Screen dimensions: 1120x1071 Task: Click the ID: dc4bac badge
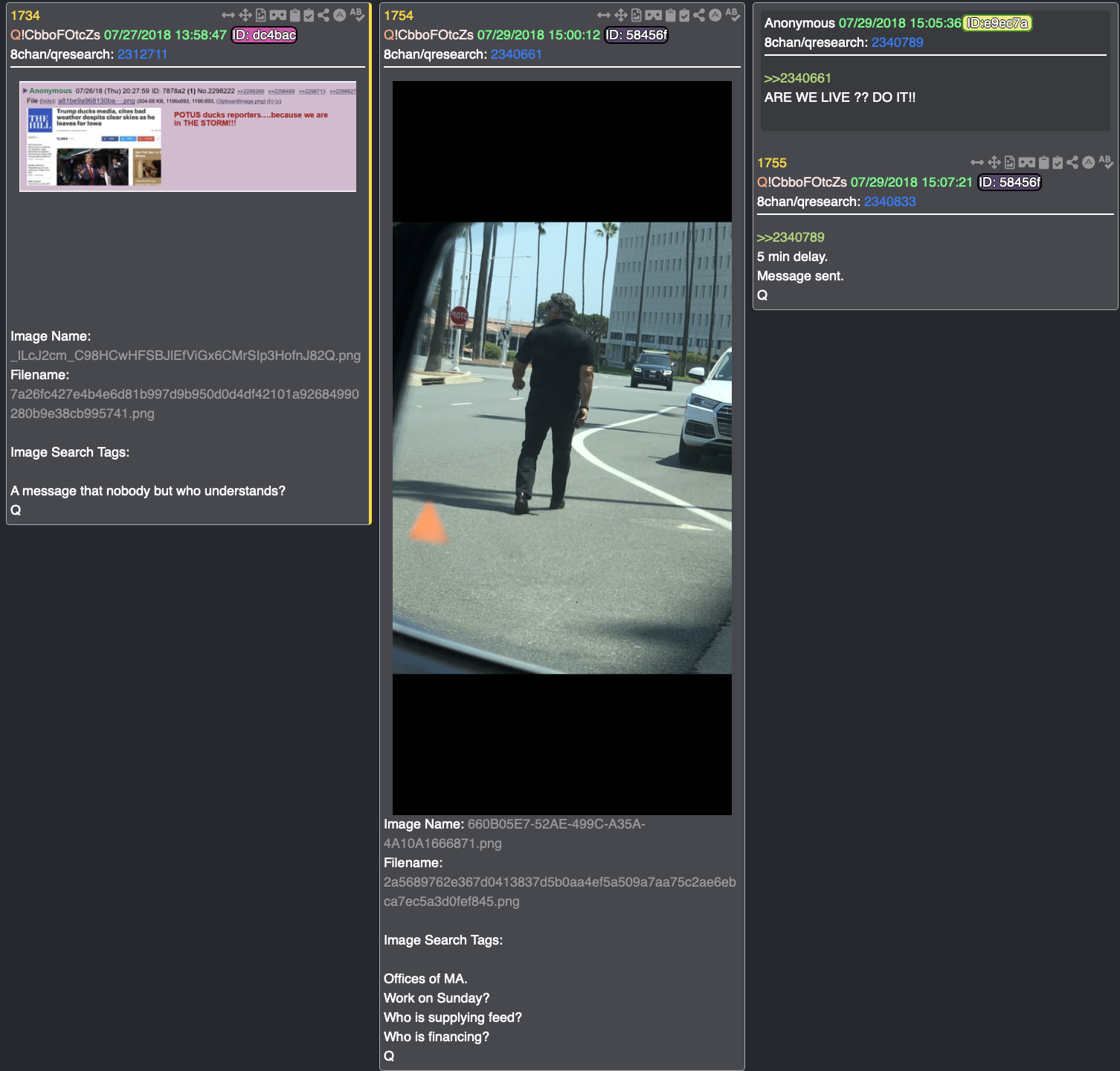(x=264, y=35)
